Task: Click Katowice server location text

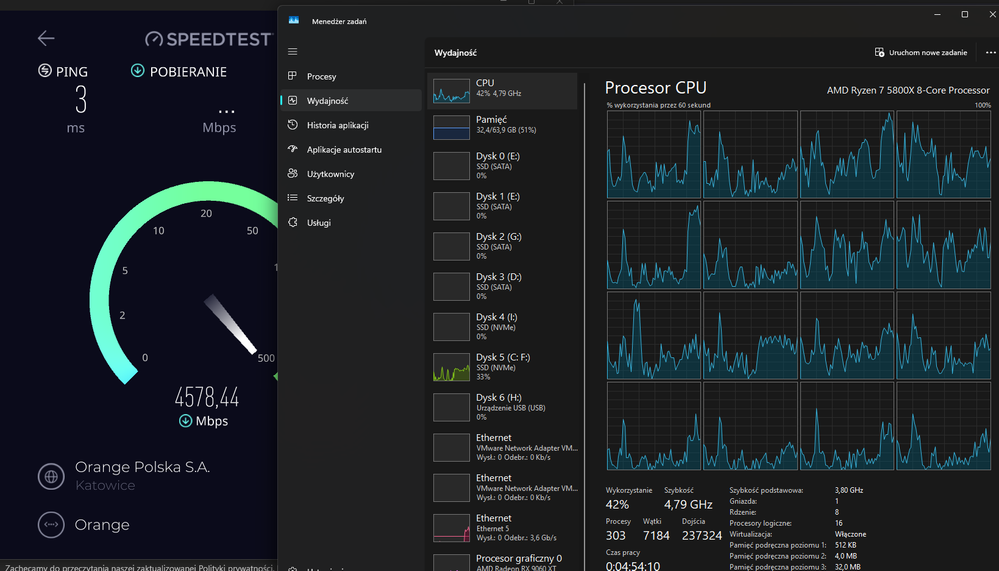Action: [105, 486]
